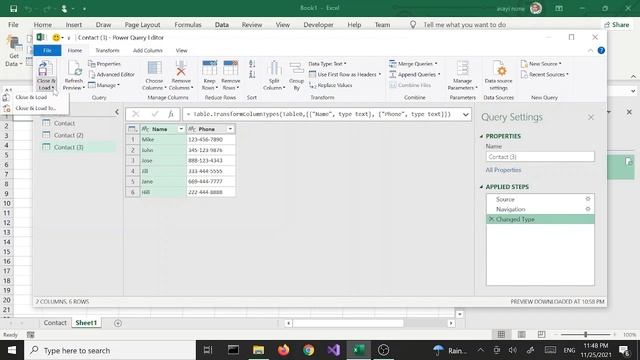Collapse the PROPERTIES section triangle
The height and width of the screenshot is (360, 640).
pyautogui.click(x=482, y=136)
